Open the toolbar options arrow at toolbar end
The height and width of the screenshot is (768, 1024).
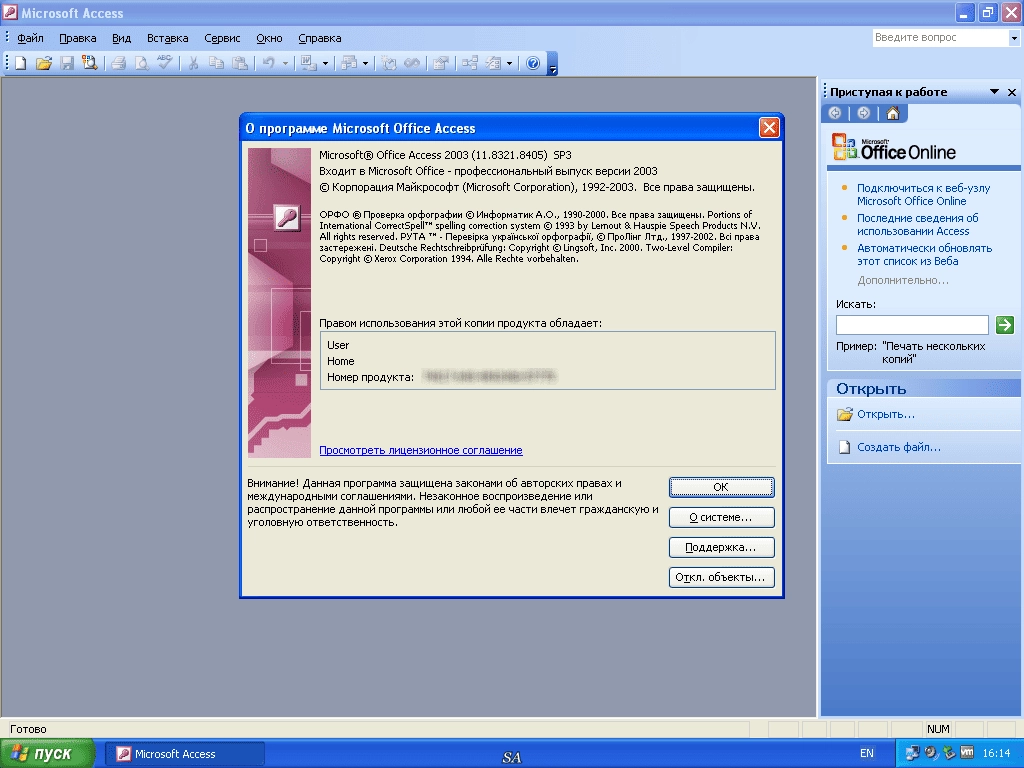[552, 65]
